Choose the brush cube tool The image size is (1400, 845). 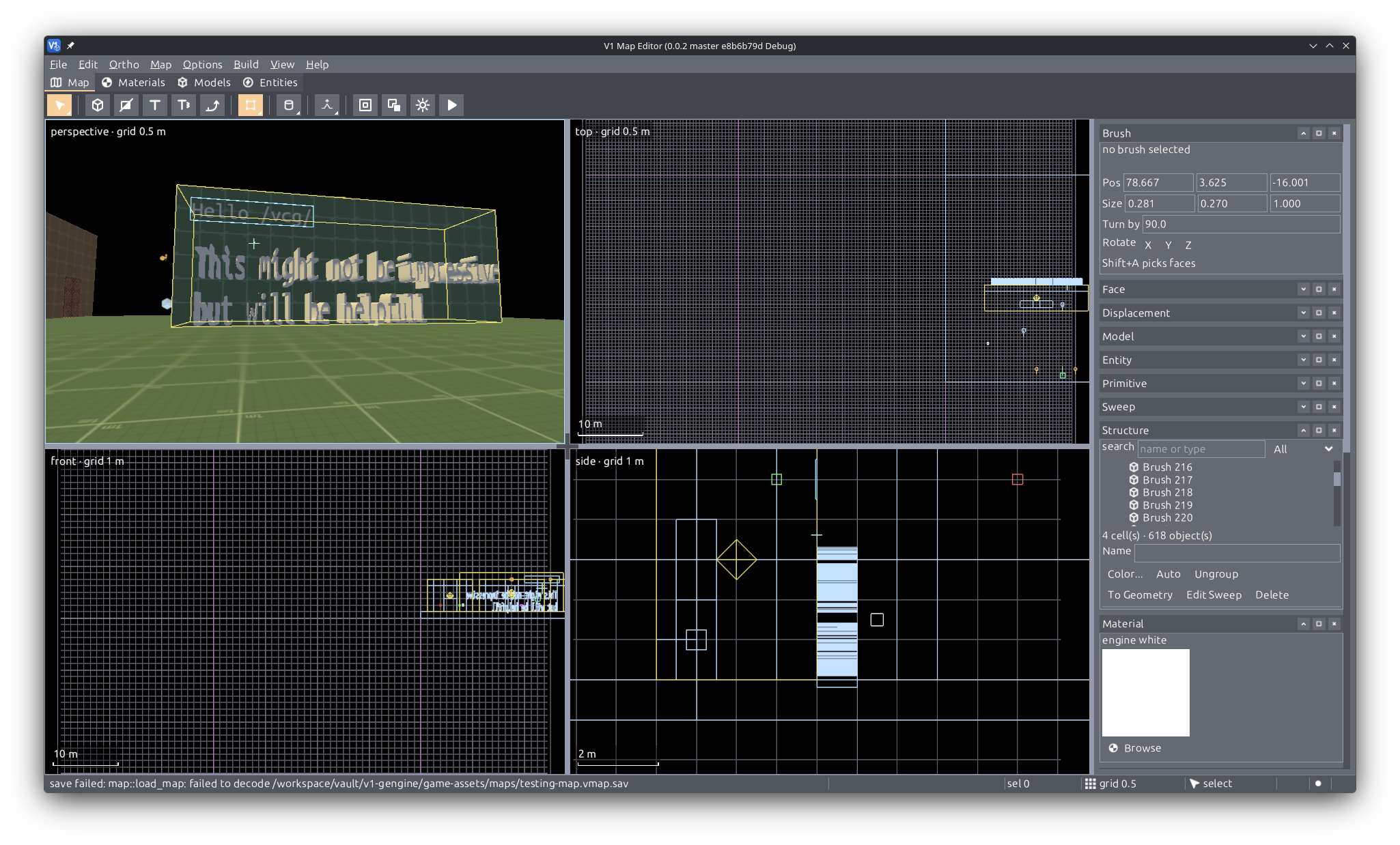click(x=98, y=105)
